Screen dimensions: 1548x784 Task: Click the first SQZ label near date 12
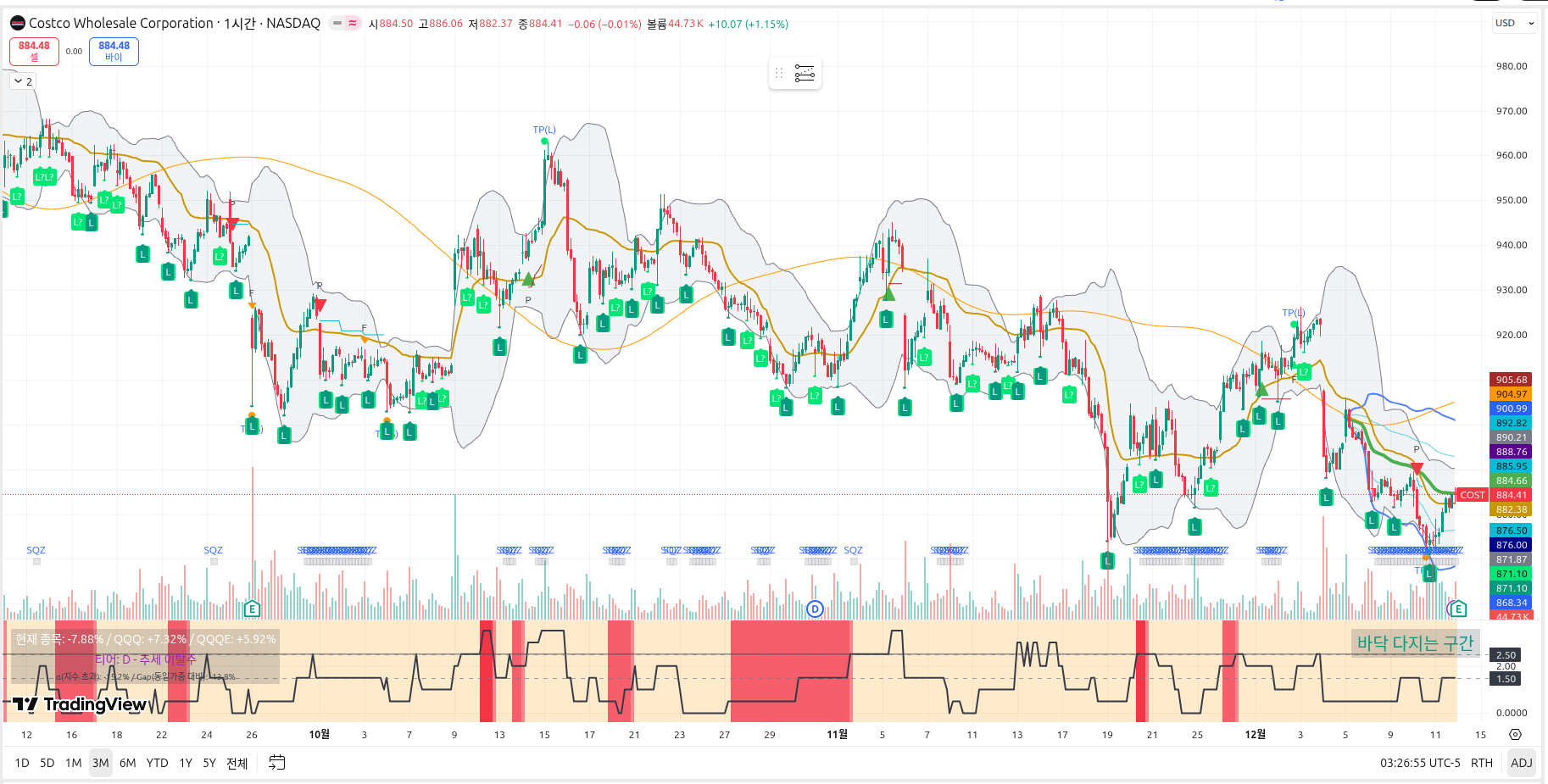36,550
